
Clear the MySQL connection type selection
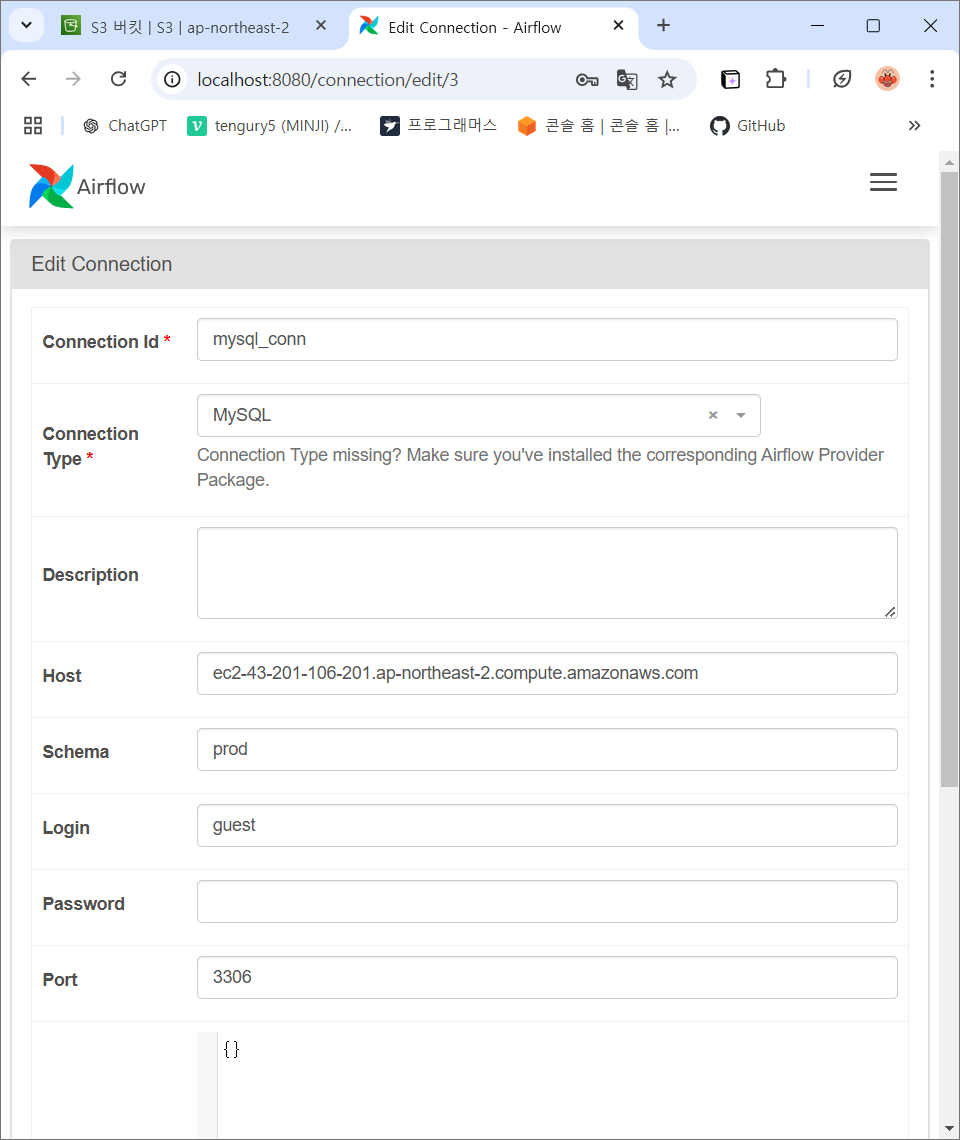tap(713, 415)
